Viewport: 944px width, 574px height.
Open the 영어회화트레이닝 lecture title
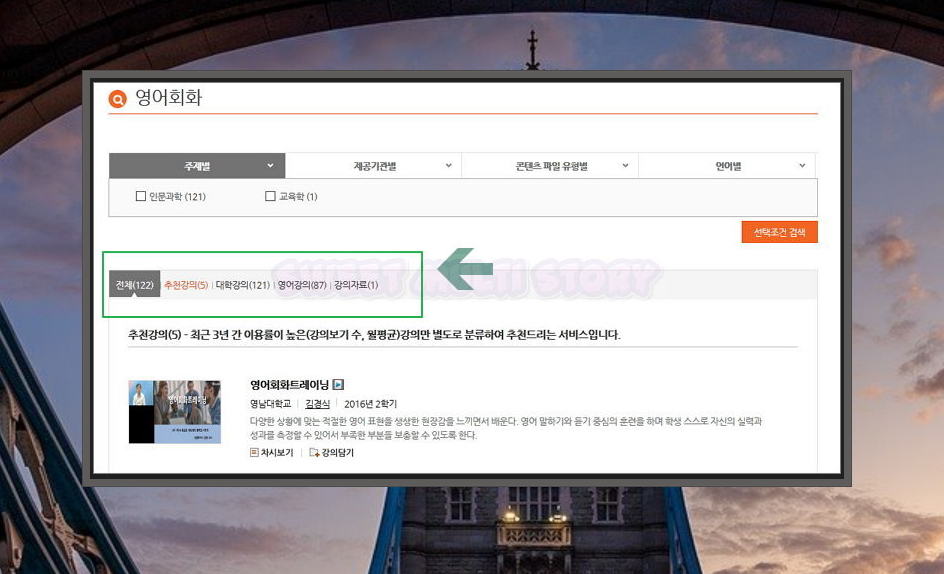(290, 384)
